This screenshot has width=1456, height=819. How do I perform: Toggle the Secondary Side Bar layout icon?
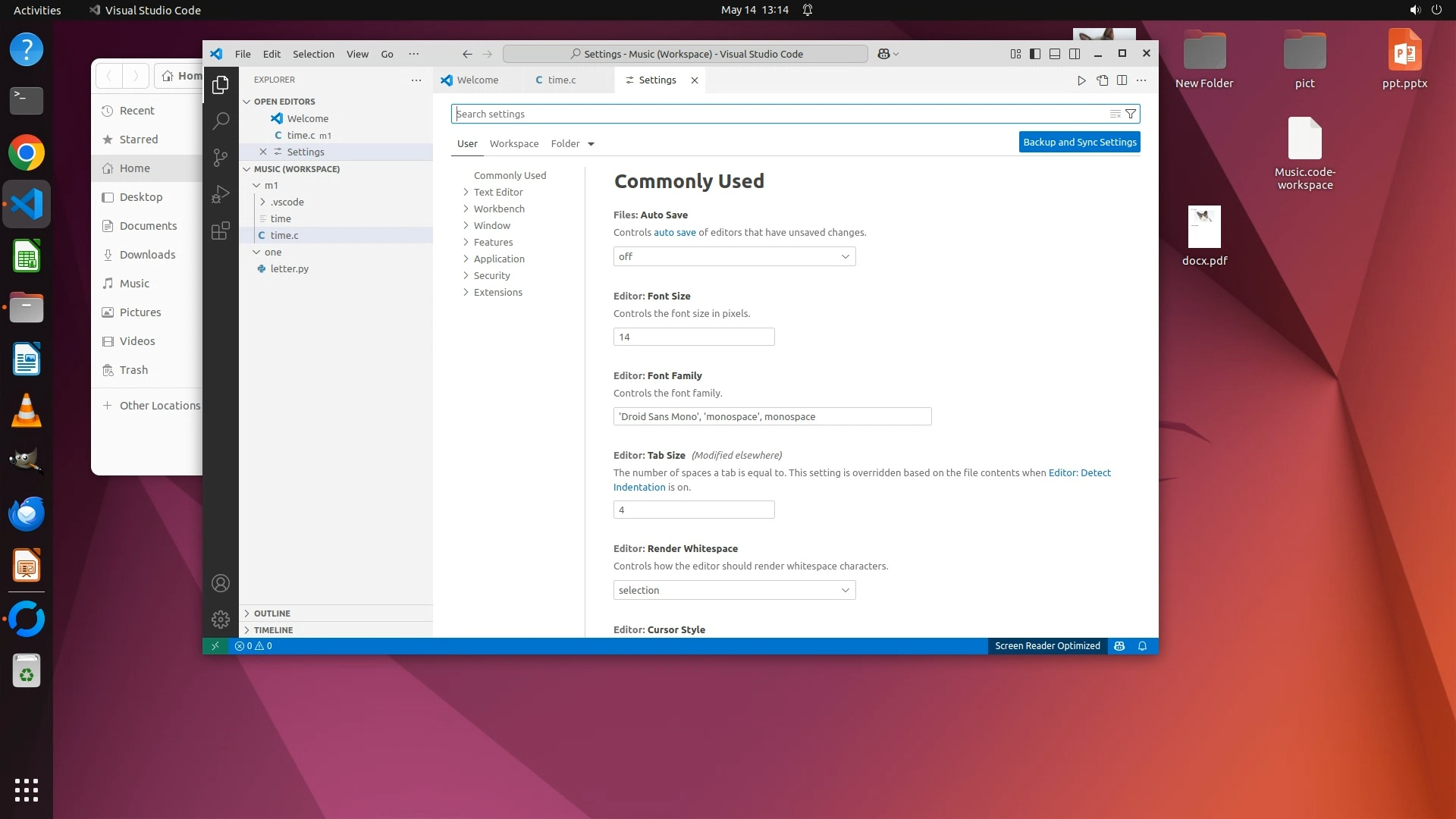coord(1075,54)
